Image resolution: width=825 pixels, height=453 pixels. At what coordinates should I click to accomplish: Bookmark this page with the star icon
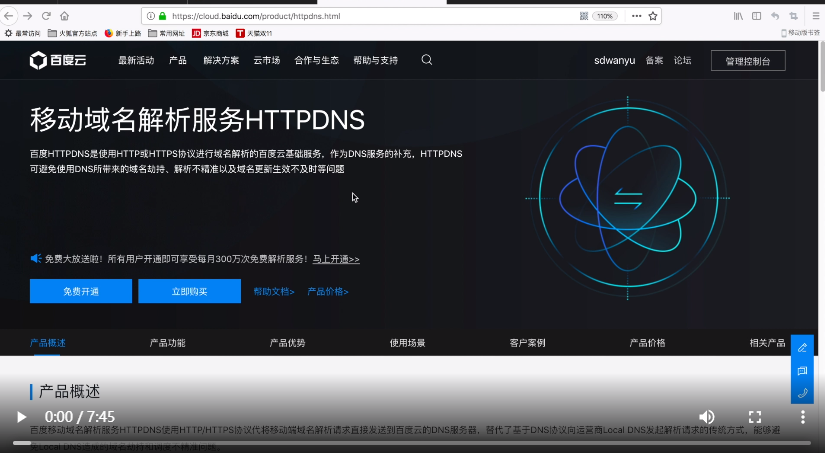(x=653, y=16)
